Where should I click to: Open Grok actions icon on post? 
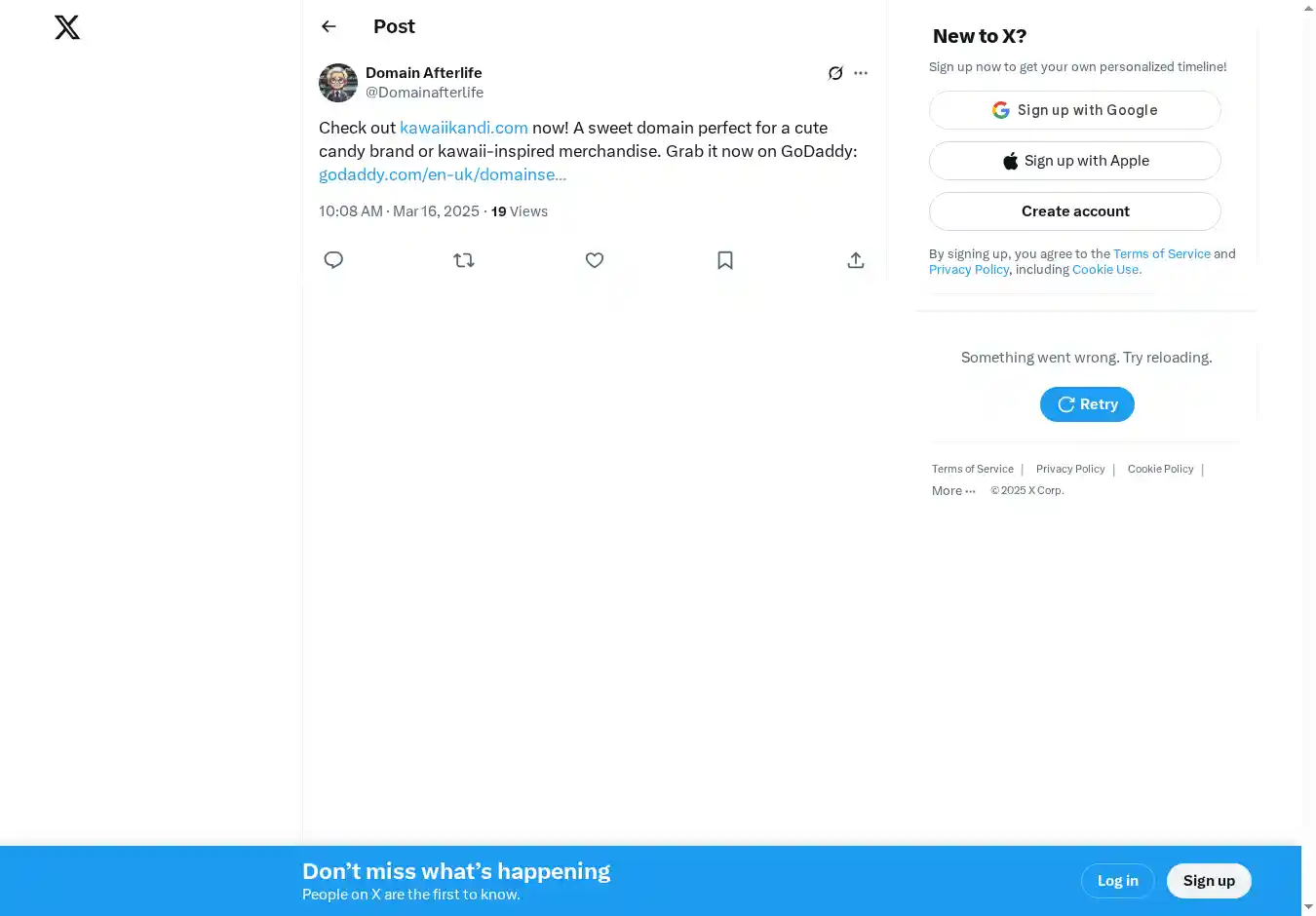[x=835, y=73]
